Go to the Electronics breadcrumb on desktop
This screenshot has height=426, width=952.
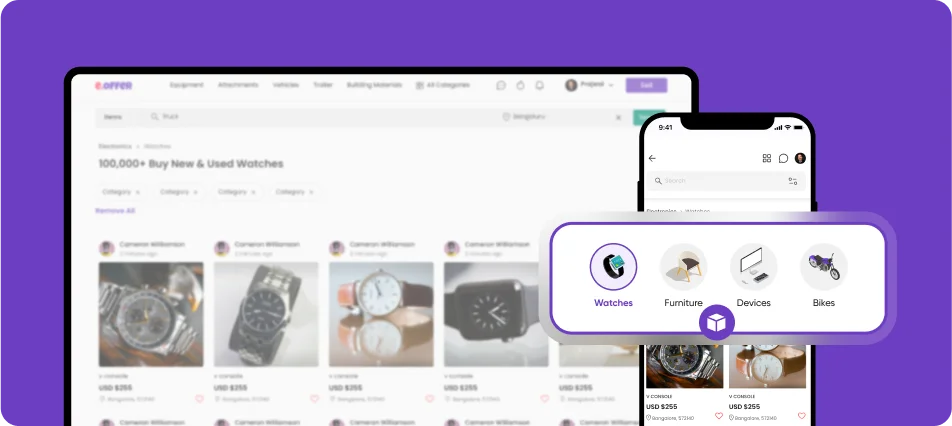115,146
